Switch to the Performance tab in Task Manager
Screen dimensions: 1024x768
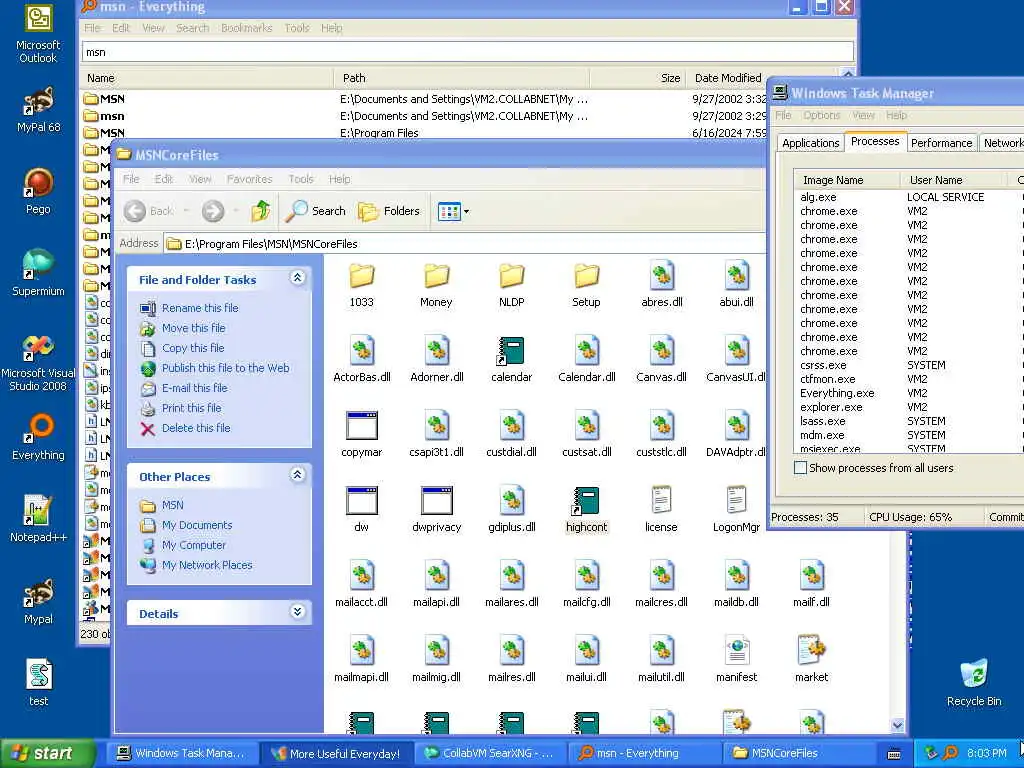(x=941, y=143)
